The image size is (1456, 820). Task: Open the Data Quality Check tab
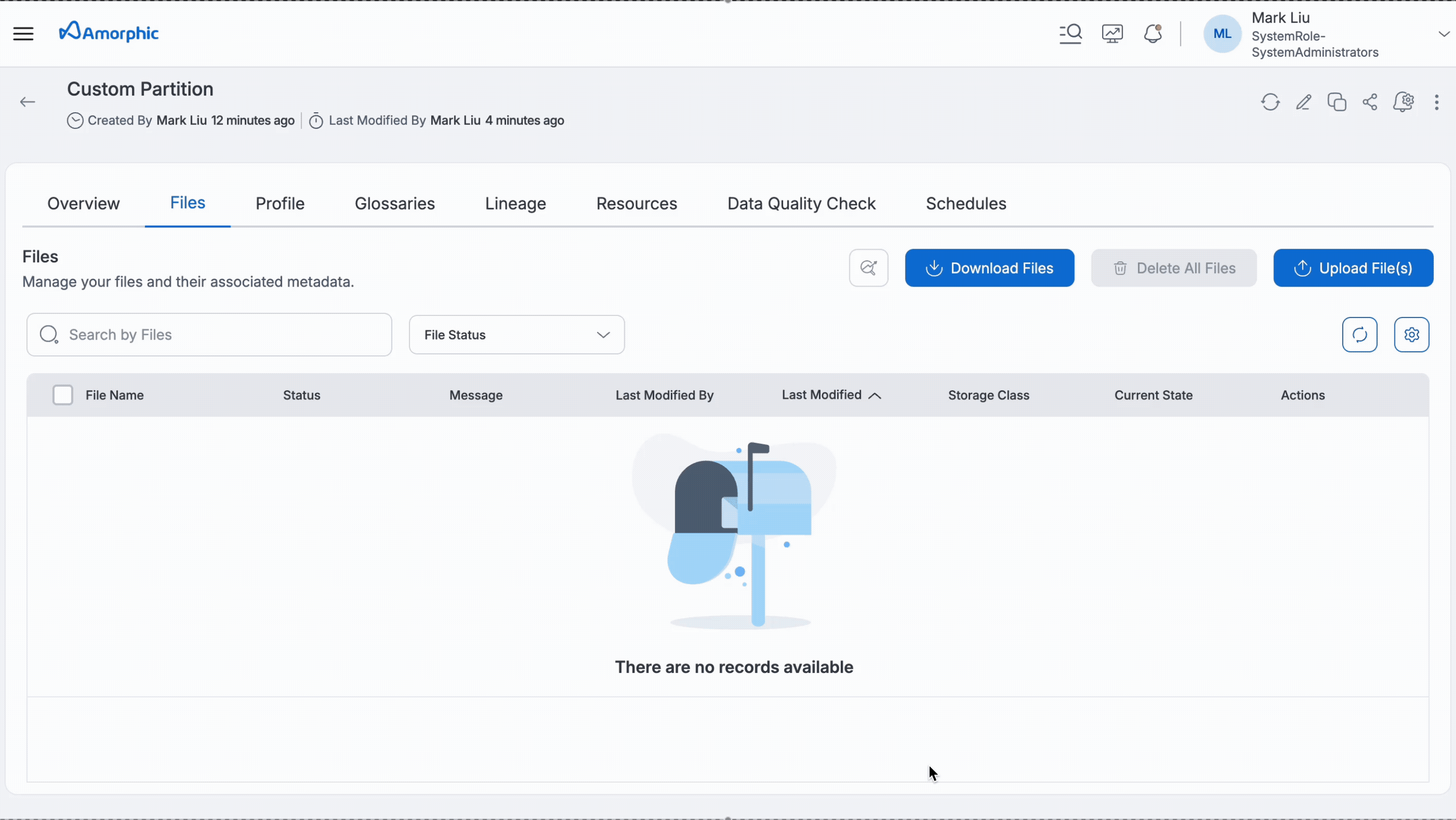801,203
